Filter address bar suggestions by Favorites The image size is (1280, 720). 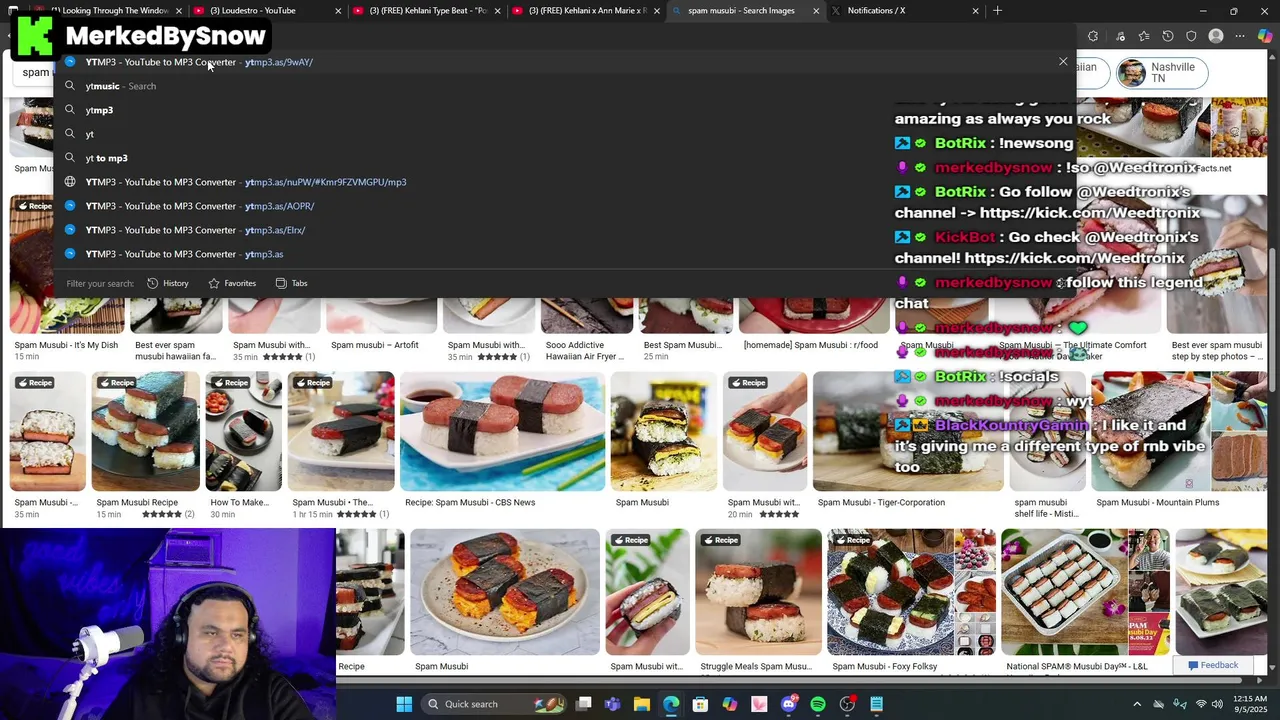tap(232, 283)
